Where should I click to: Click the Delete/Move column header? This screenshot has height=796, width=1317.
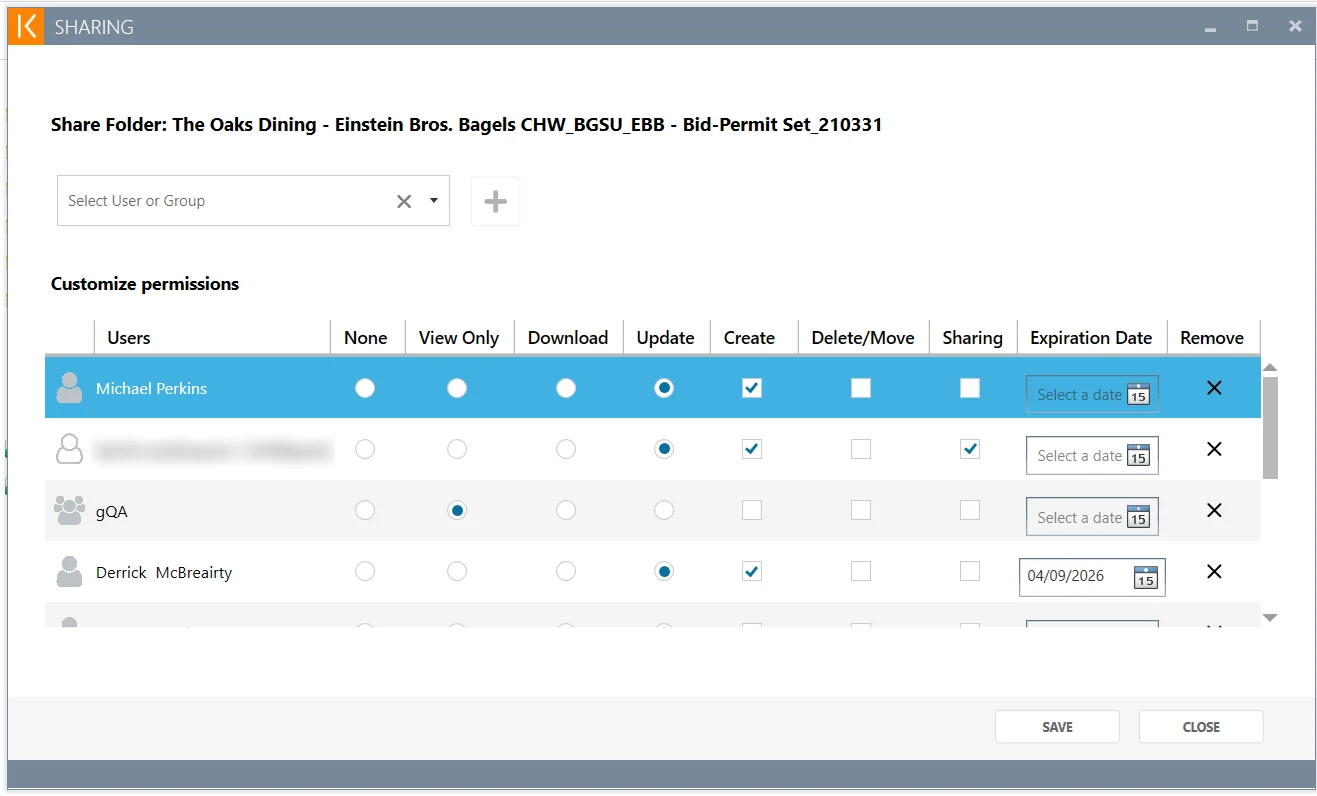click(863, 338)
